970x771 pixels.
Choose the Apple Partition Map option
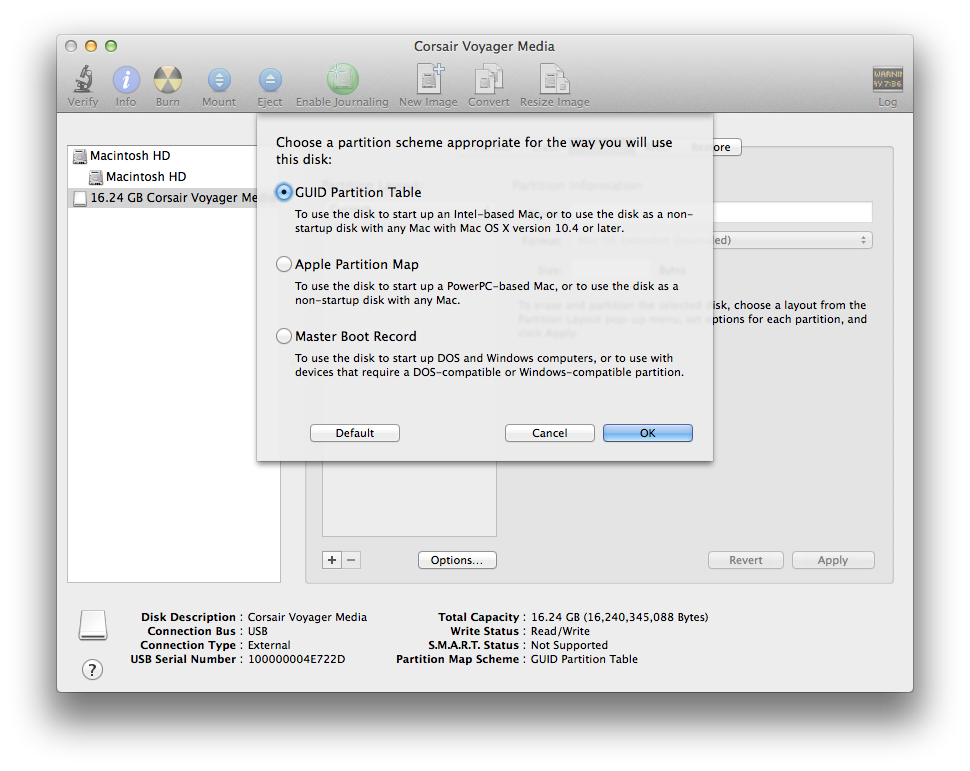(x=283, y=264)
